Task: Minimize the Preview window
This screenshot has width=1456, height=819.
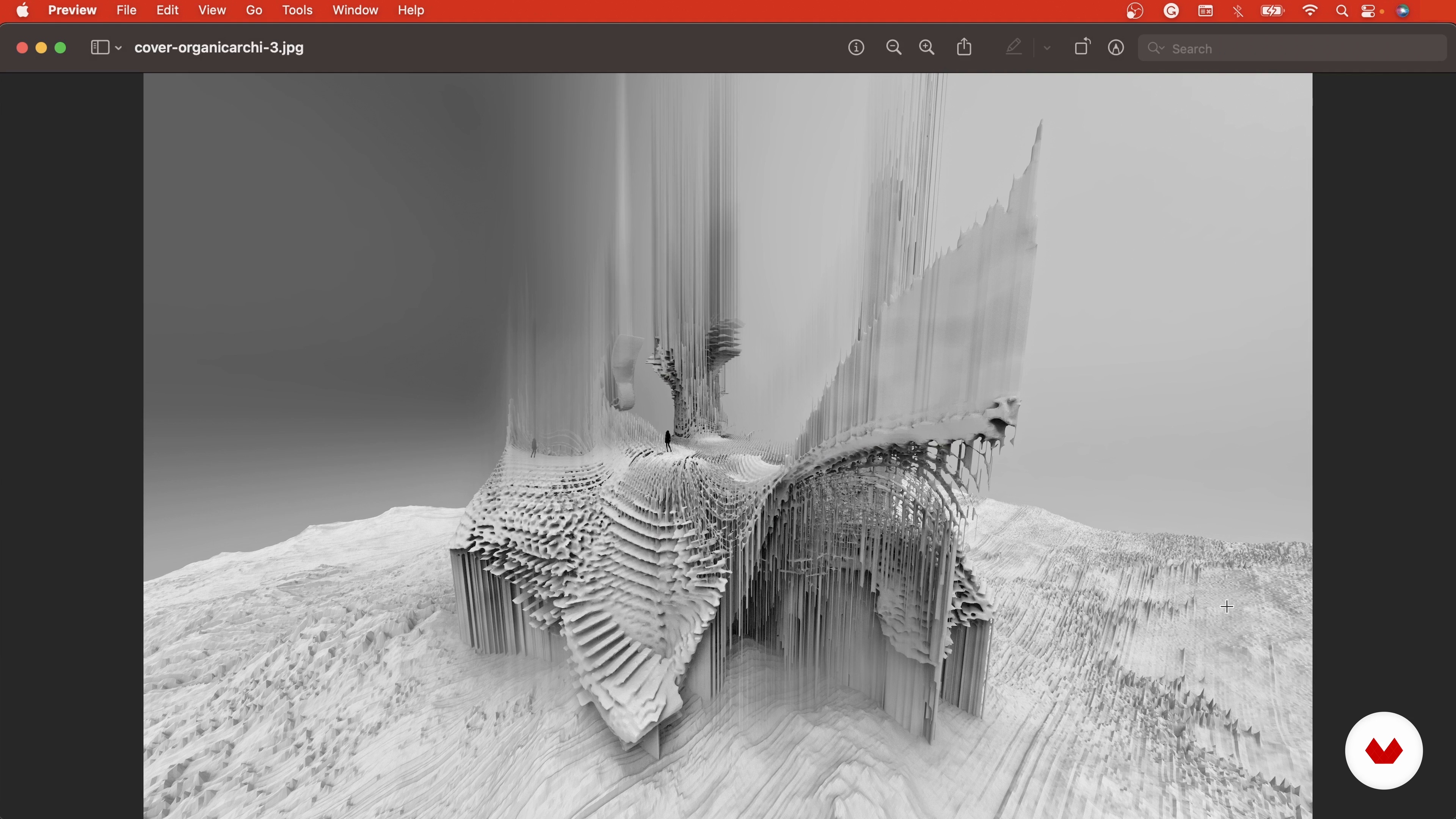Action: pos(41,49)
